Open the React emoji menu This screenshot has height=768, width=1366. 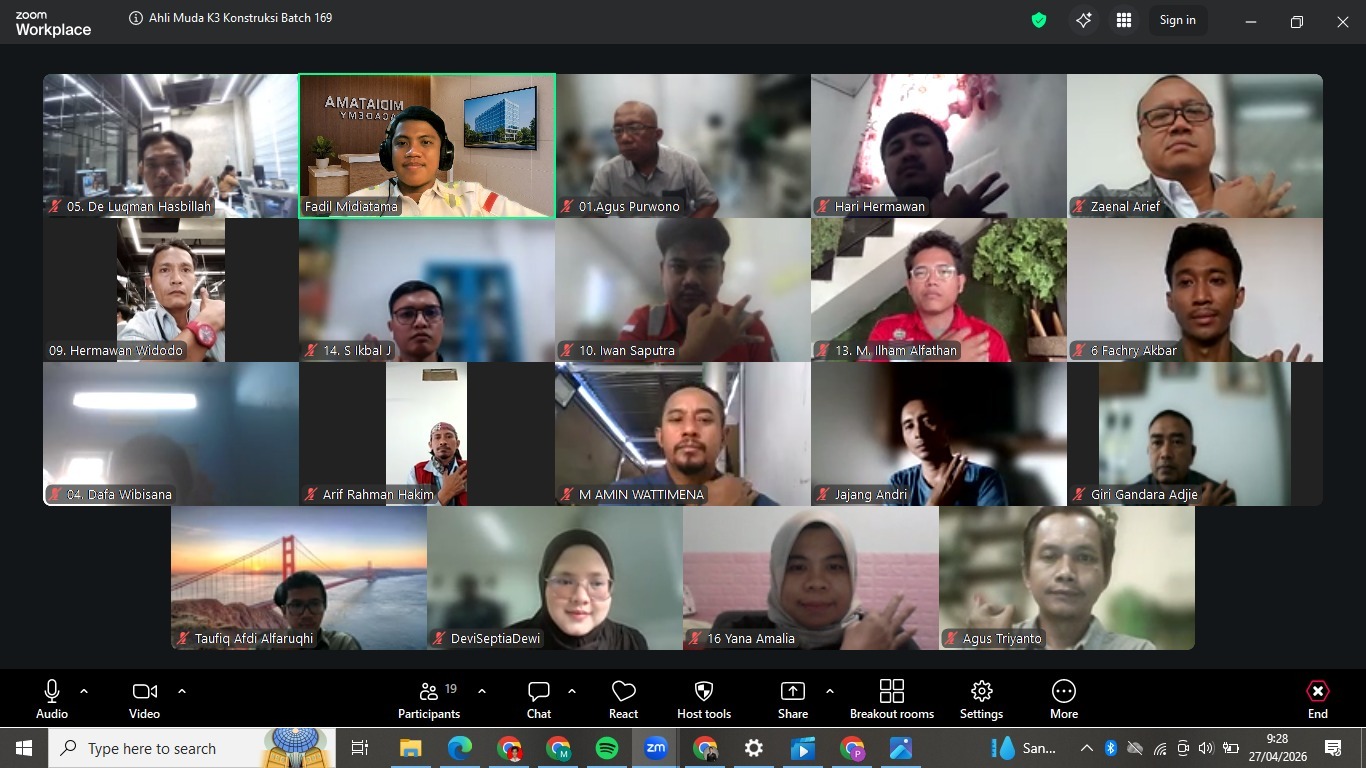tap(623, 698)
